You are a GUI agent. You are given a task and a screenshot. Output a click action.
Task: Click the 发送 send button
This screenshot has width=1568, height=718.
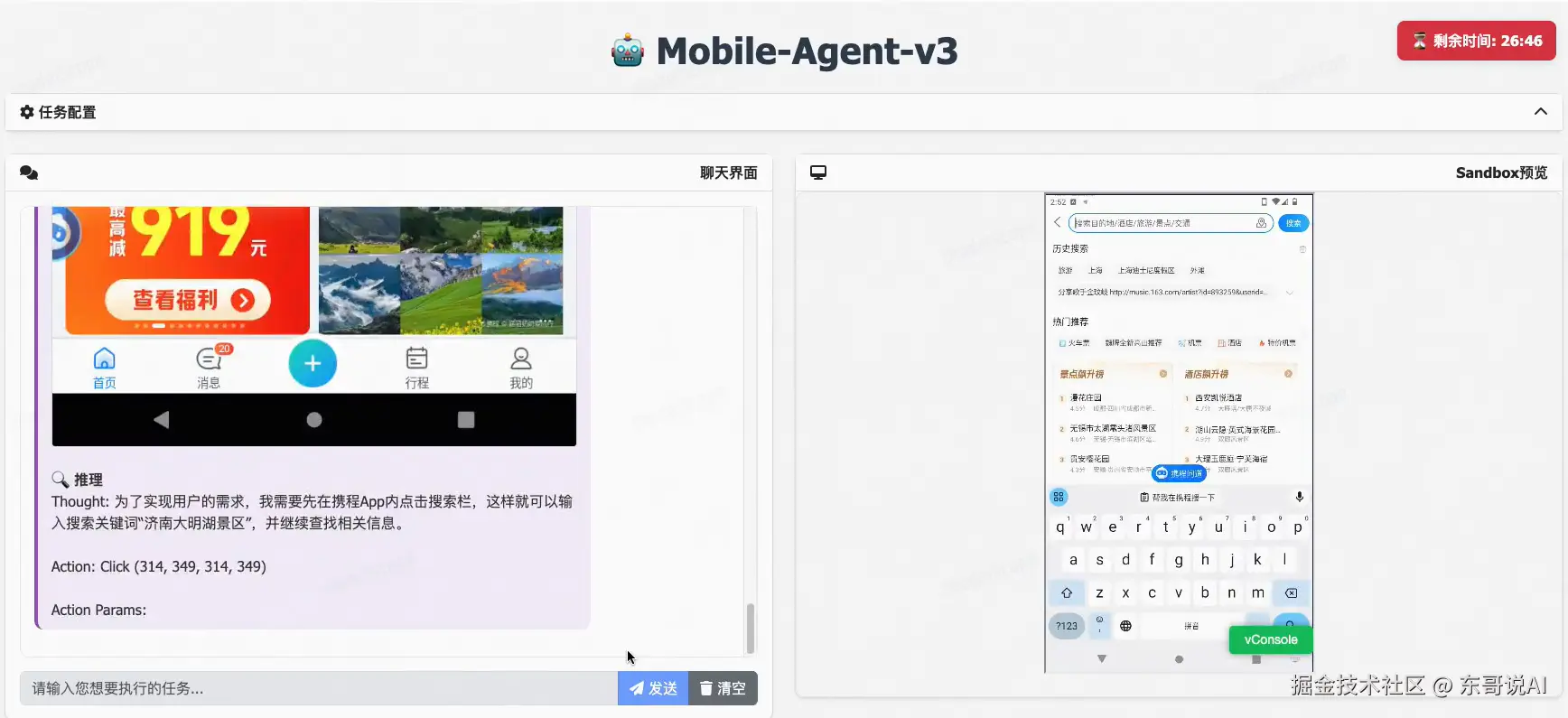pos(653,688)
